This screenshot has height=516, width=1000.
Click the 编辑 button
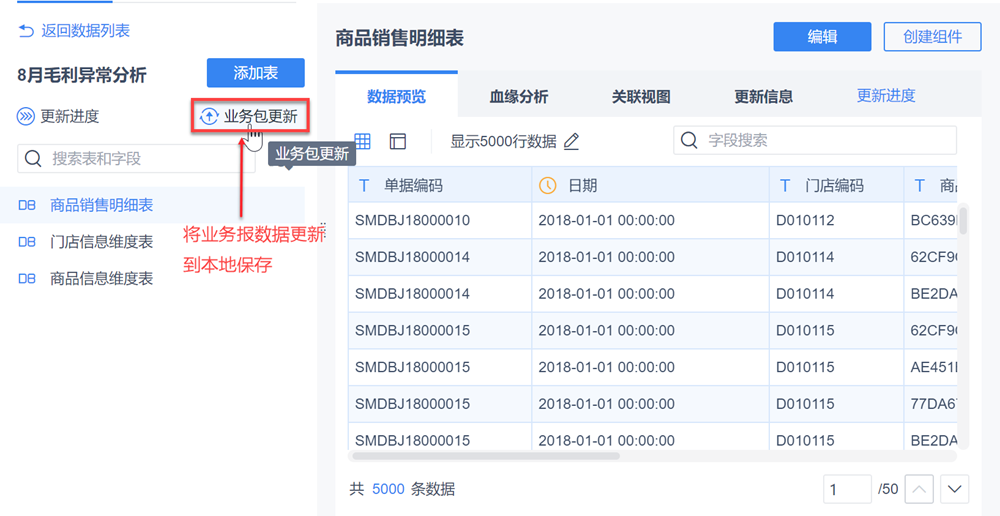pos(822,37)
